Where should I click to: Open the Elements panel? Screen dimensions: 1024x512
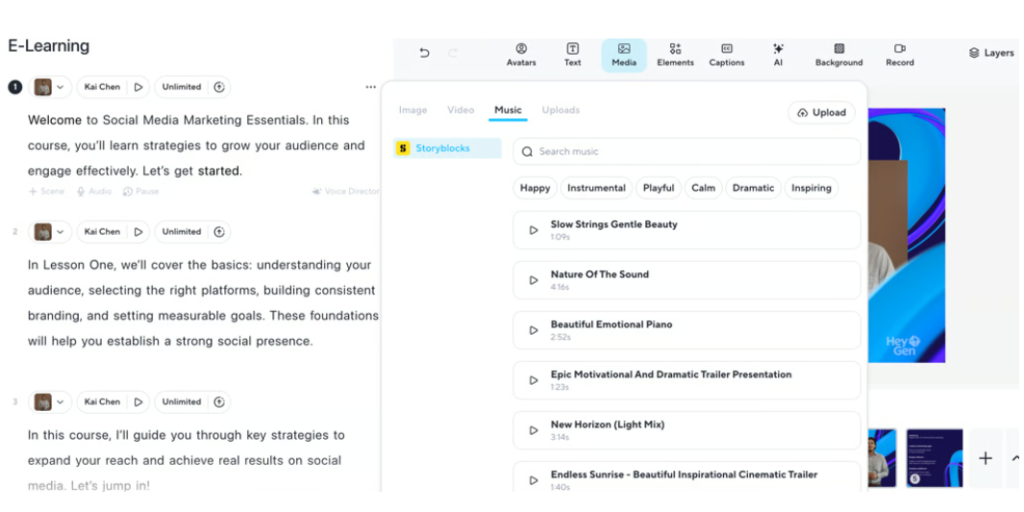coord(675,54)
